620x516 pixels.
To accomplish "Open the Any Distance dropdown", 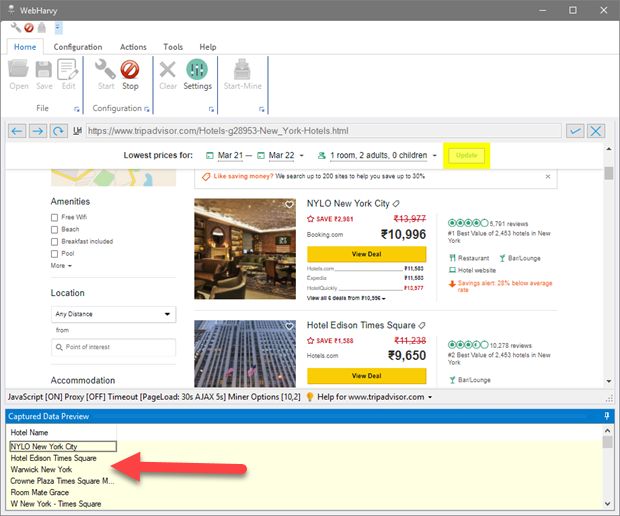I will (x=113, y=314).
